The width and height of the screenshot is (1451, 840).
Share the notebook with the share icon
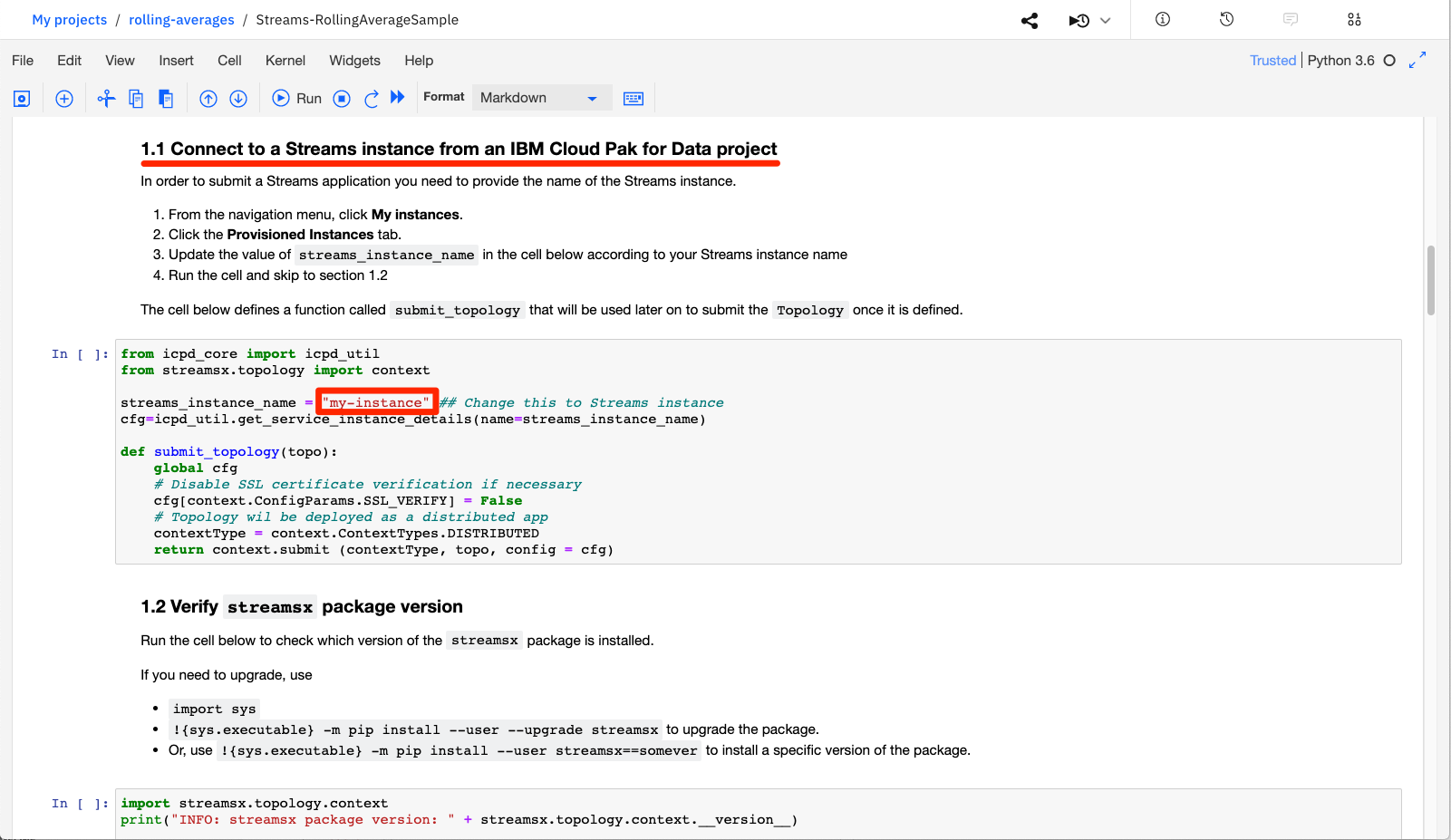[1030, 20]
